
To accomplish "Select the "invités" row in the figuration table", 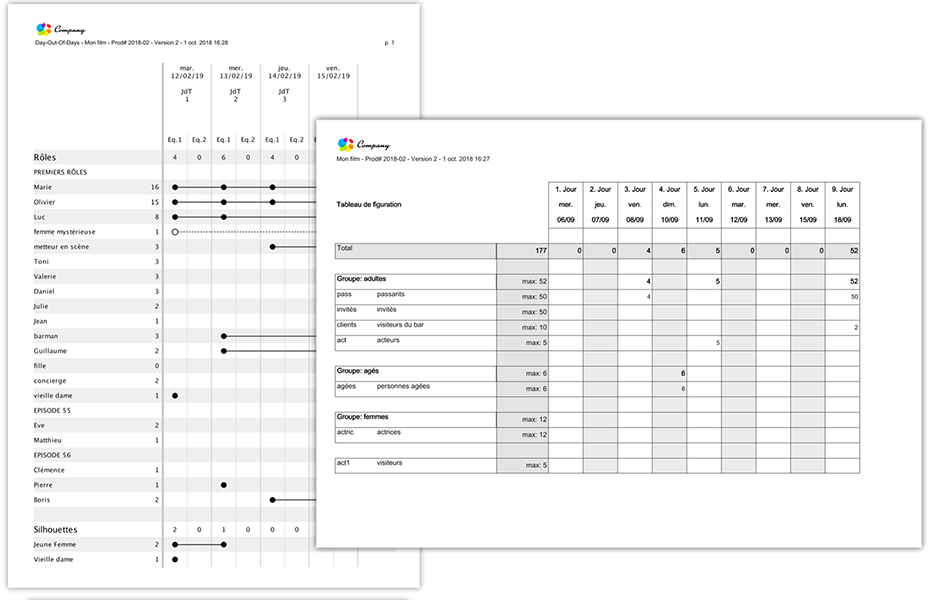I will (597, 312).
